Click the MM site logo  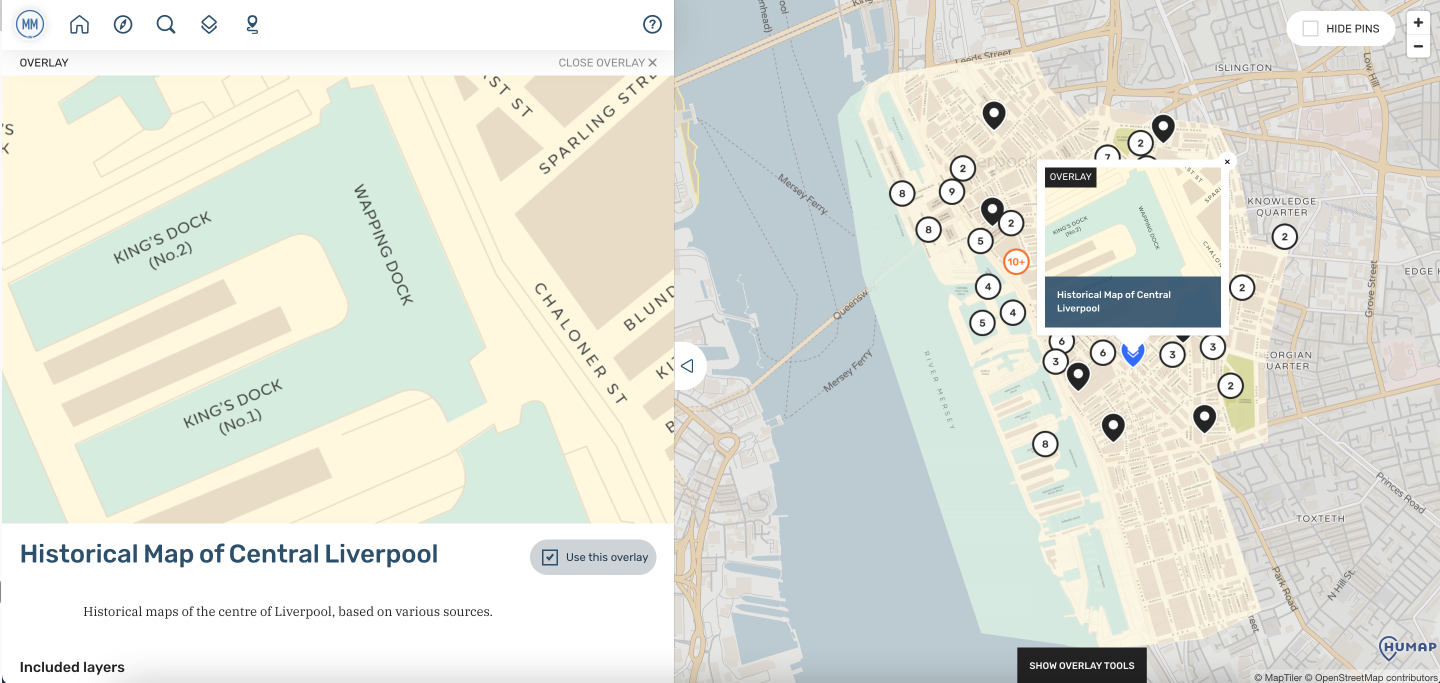coord(29,23)
